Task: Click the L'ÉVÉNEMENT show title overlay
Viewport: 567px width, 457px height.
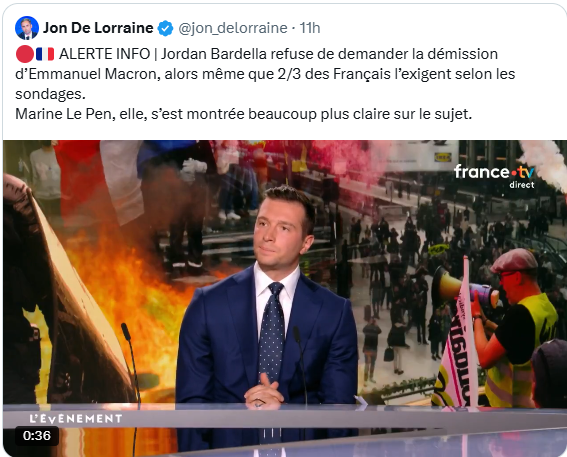Action: click(x=76, y=419)
